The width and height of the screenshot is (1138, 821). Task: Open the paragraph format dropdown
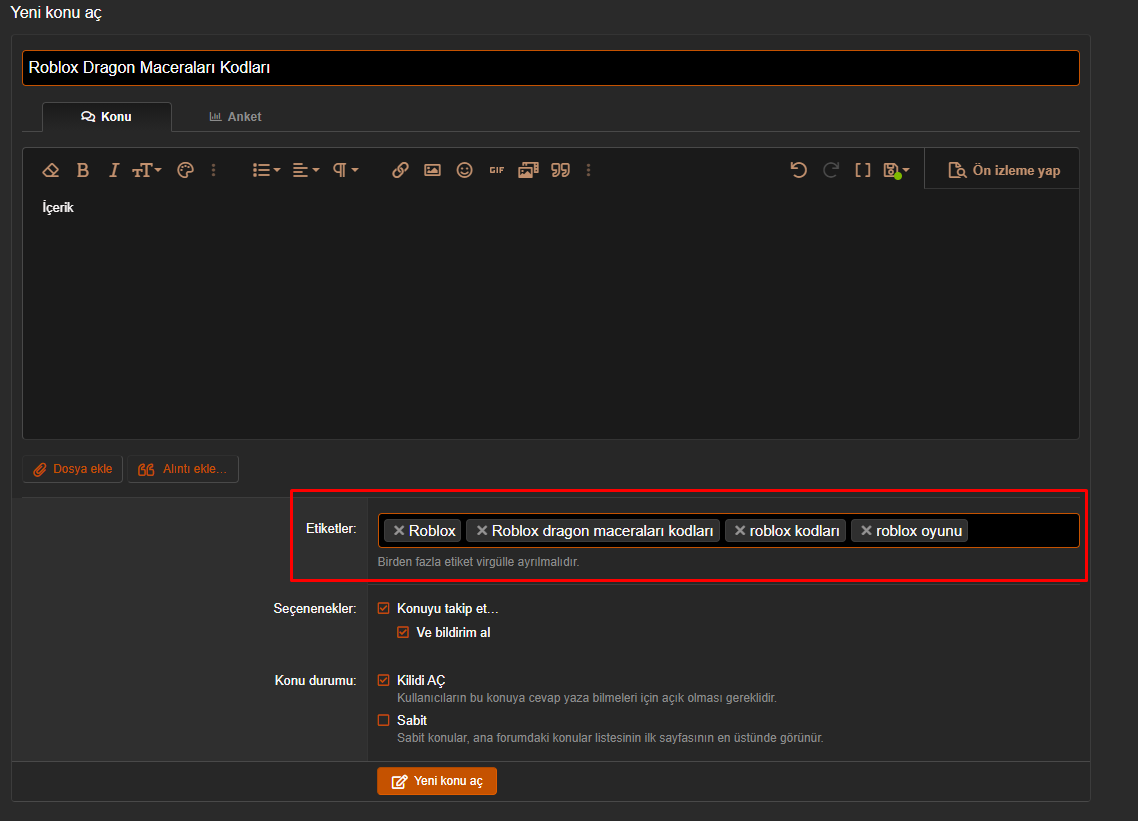click(345, 170)
